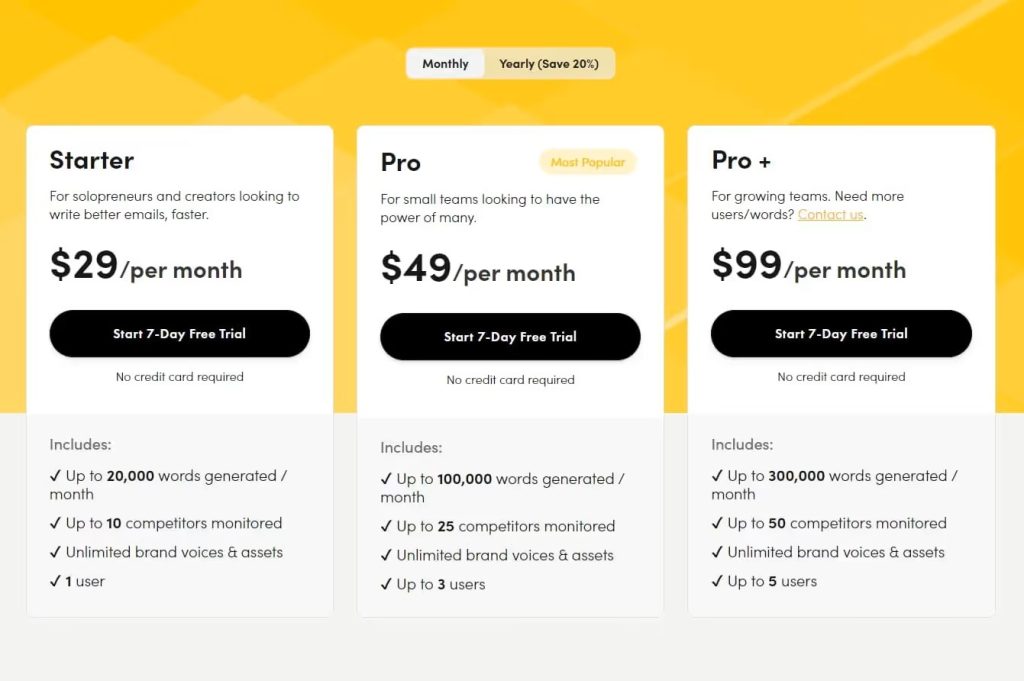The height and width of the screenshot is (681, 1024).
Task: Switch to Monthly billing
Action: (445, 64)
